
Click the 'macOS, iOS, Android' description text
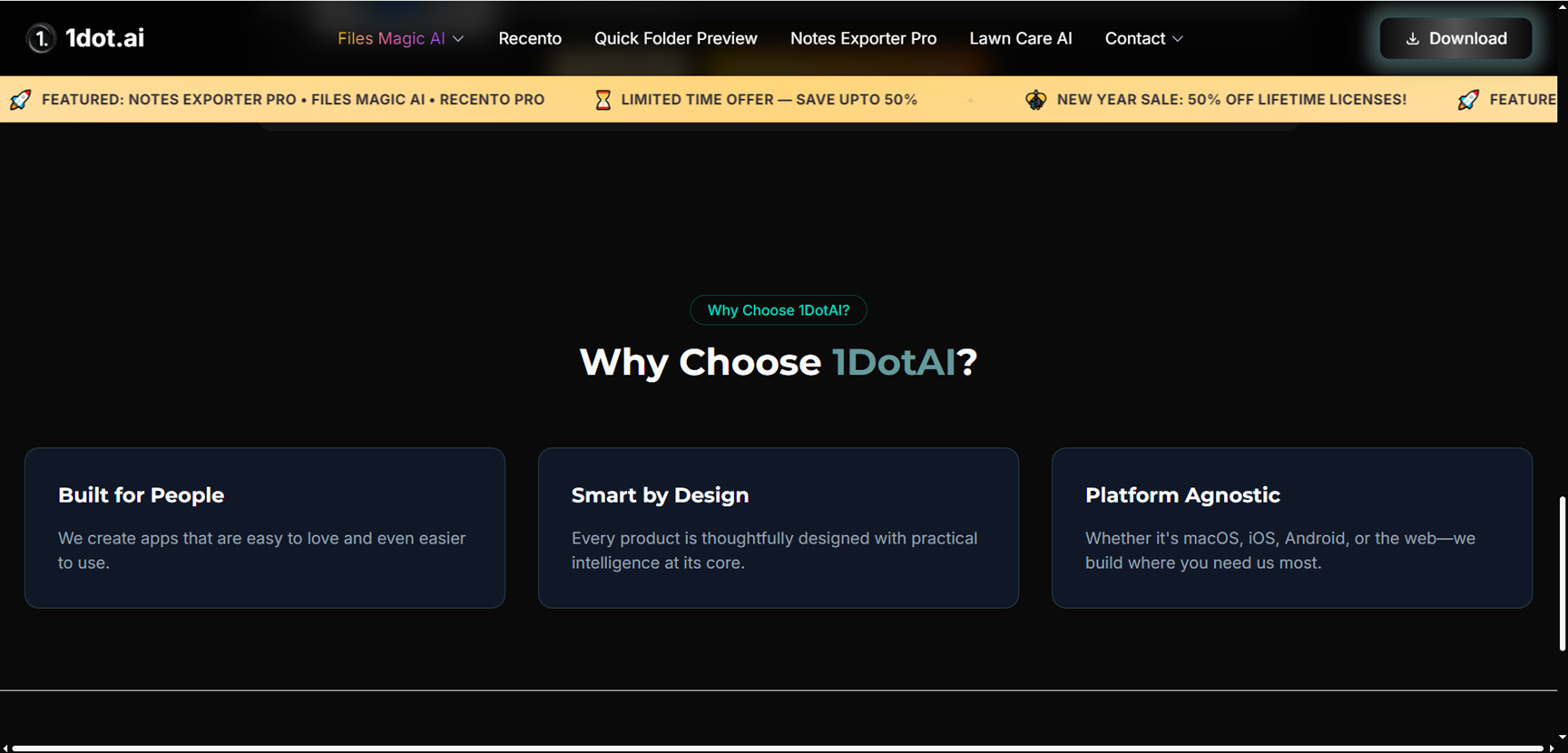[x=1280, y=551]
